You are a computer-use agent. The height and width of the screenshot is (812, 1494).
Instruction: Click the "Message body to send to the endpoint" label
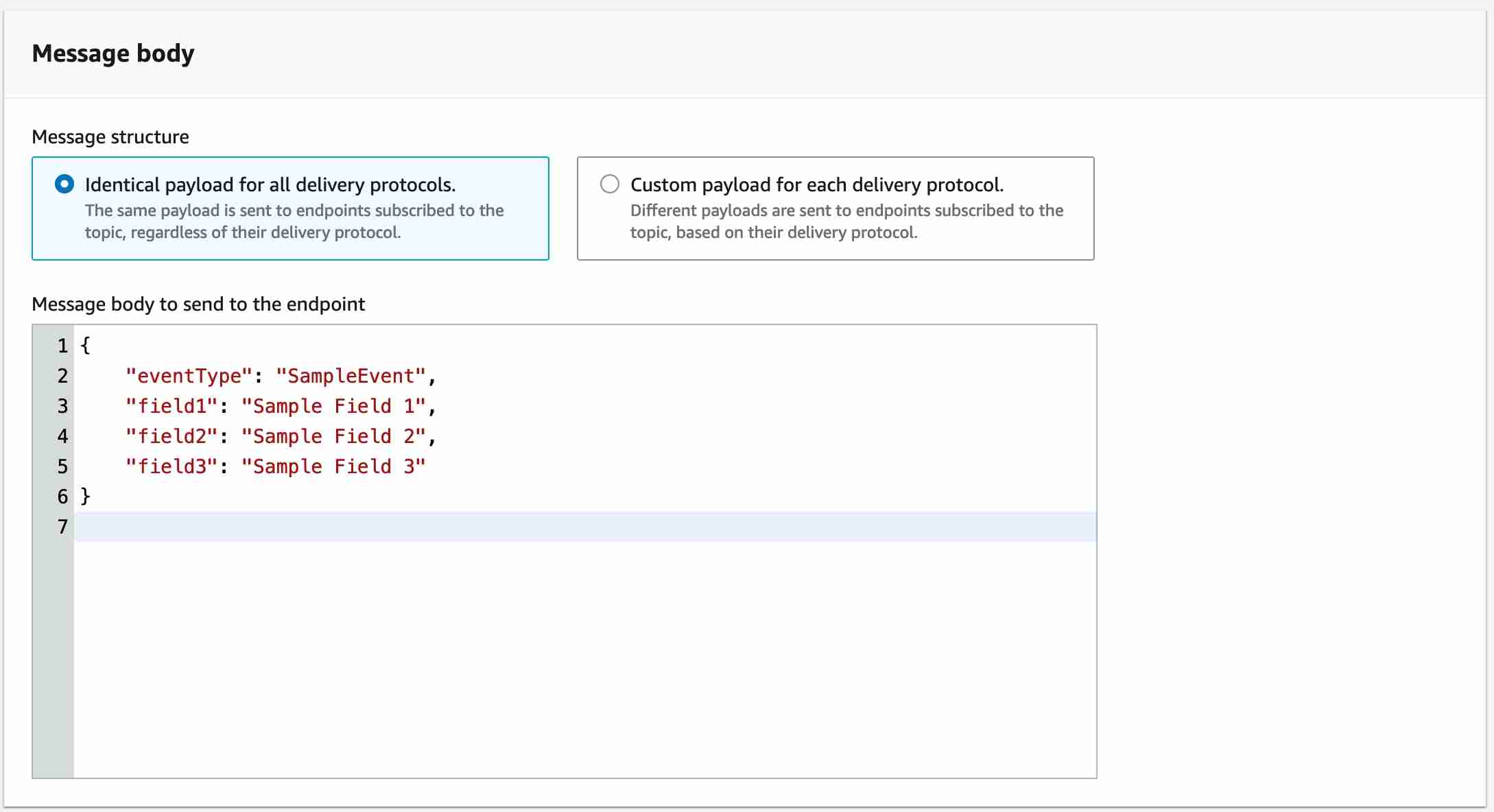[198, 304]
